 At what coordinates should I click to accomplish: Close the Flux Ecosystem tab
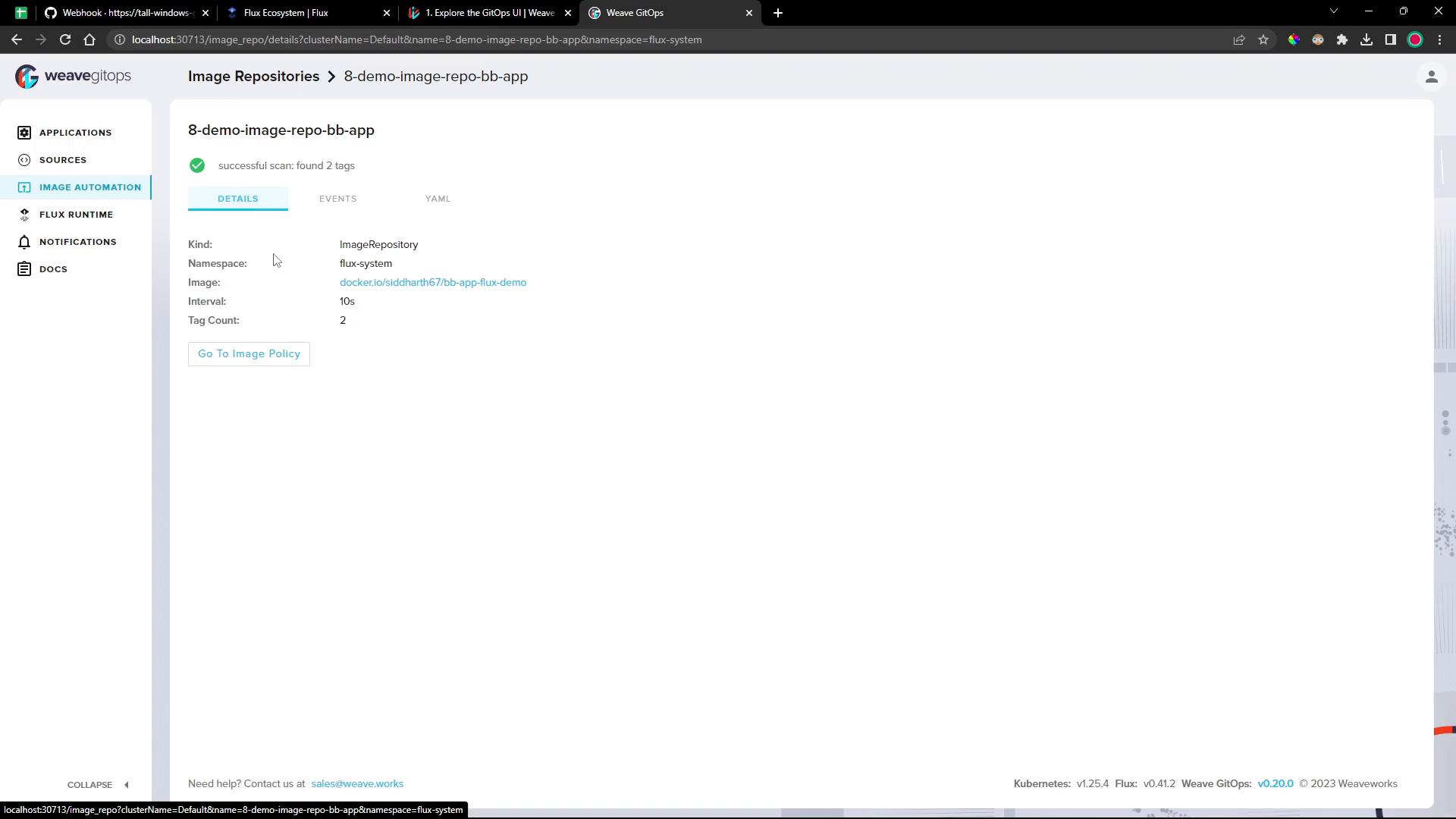(387, 13)
